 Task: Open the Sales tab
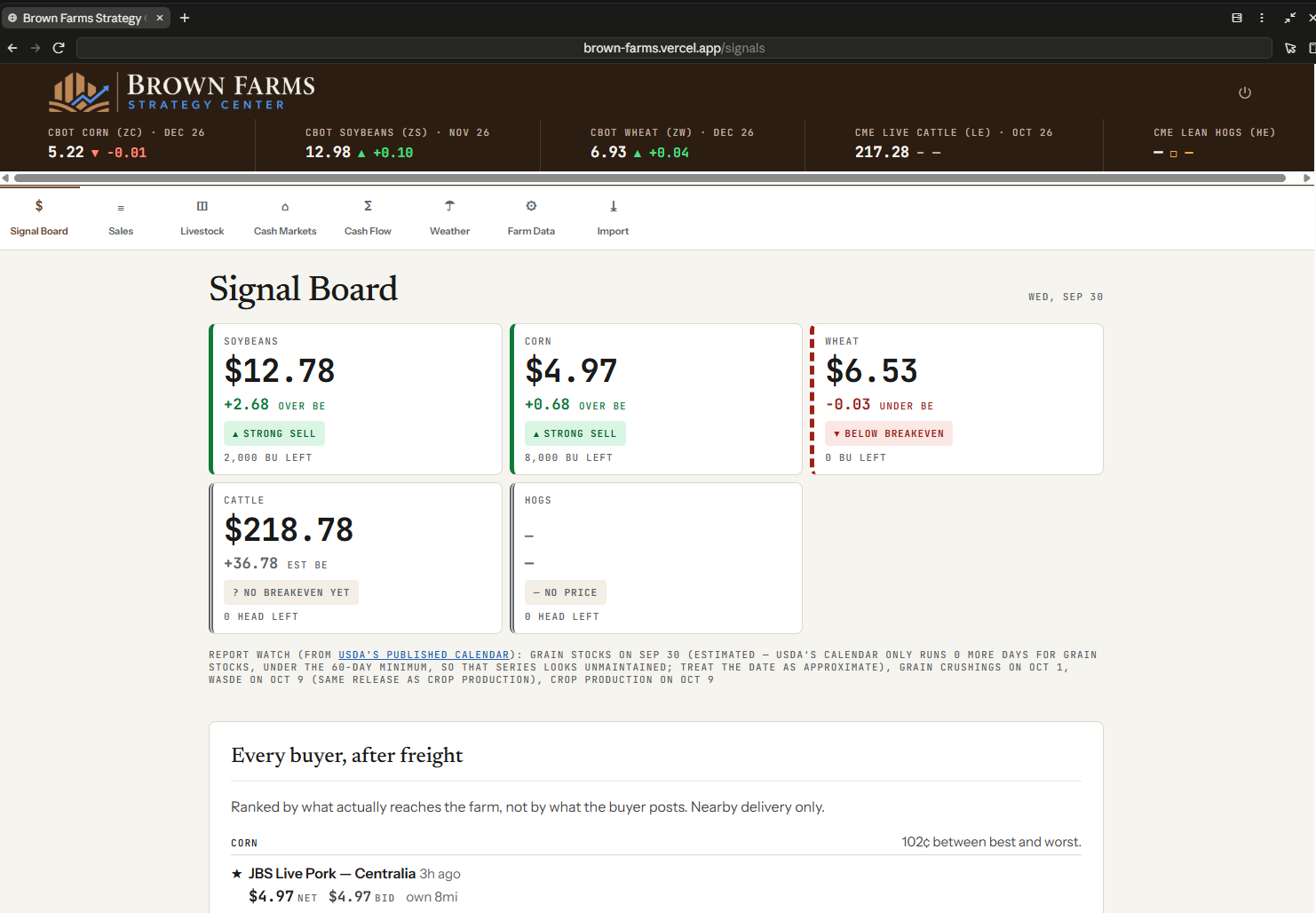click(x=121, y=218)
